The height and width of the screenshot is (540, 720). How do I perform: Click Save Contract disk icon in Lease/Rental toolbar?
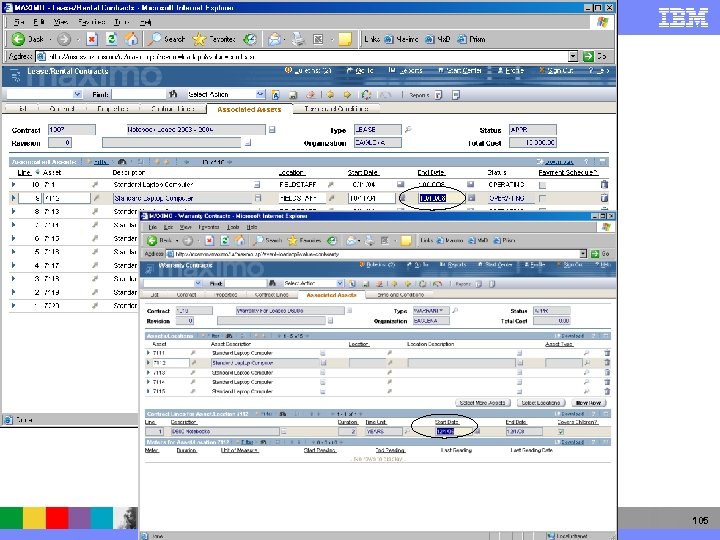(292, 95)
